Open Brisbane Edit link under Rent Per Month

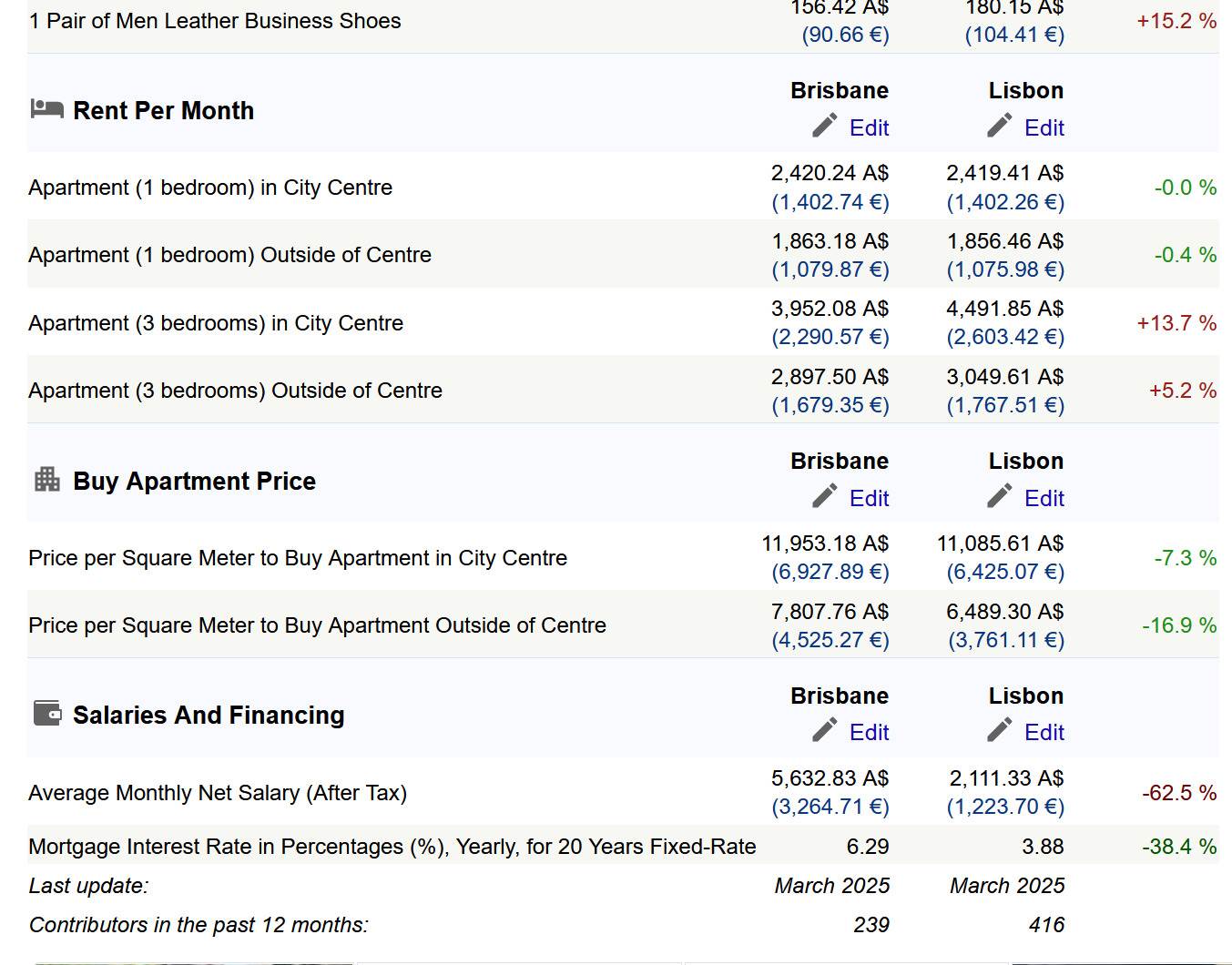point(869,128)
